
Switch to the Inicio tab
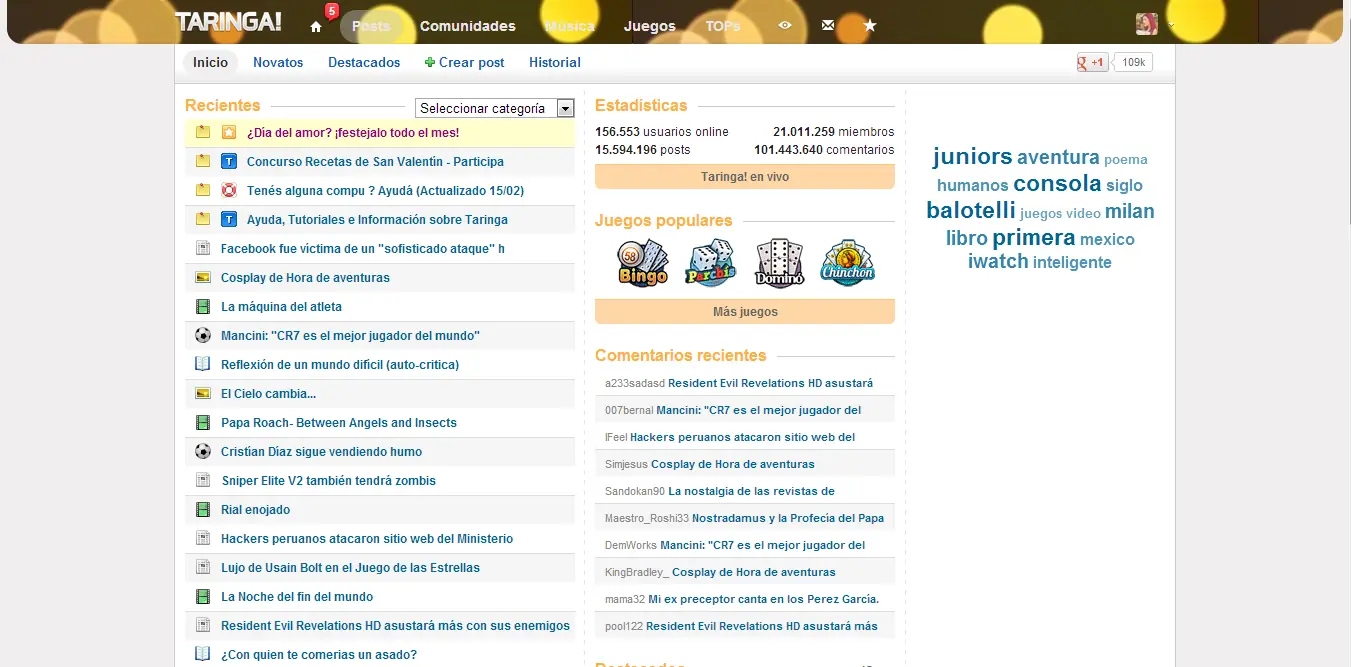point(210,62)
